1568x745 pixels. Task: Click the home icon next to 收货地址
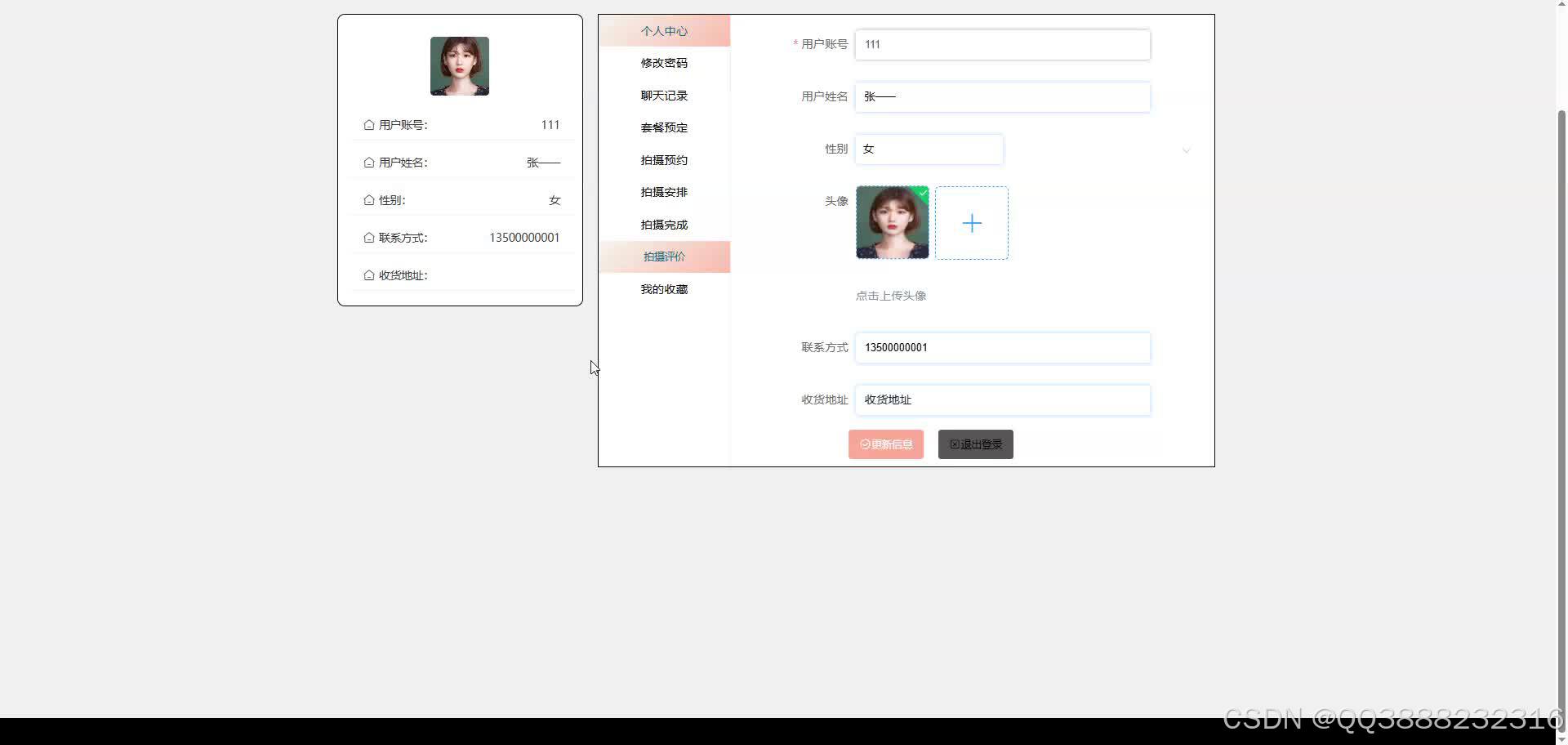368,275
